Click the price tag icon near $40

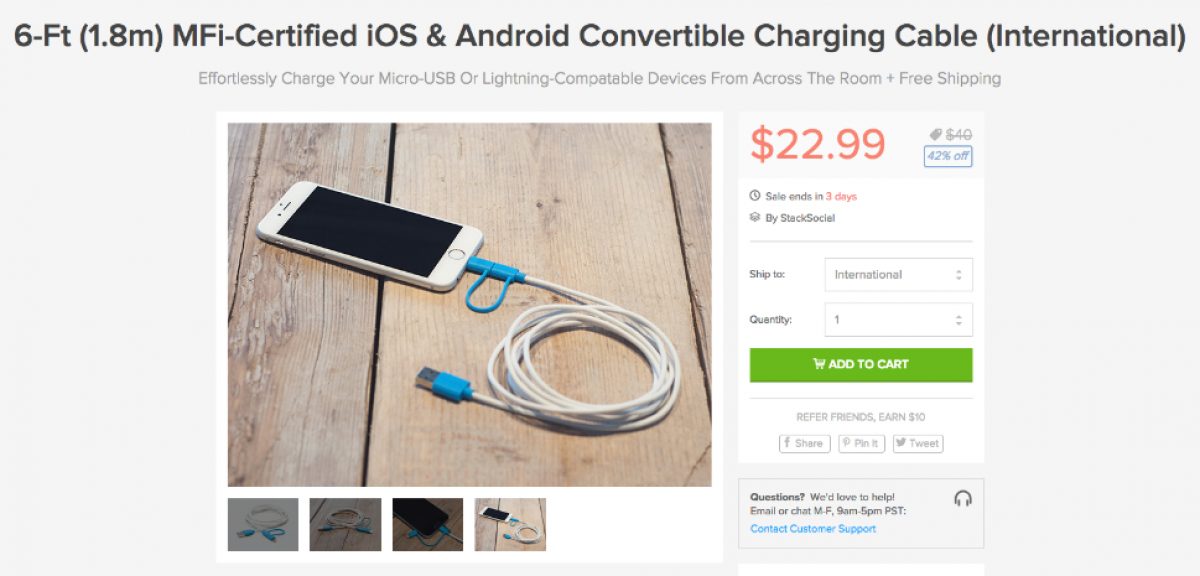tap(935, 134)
